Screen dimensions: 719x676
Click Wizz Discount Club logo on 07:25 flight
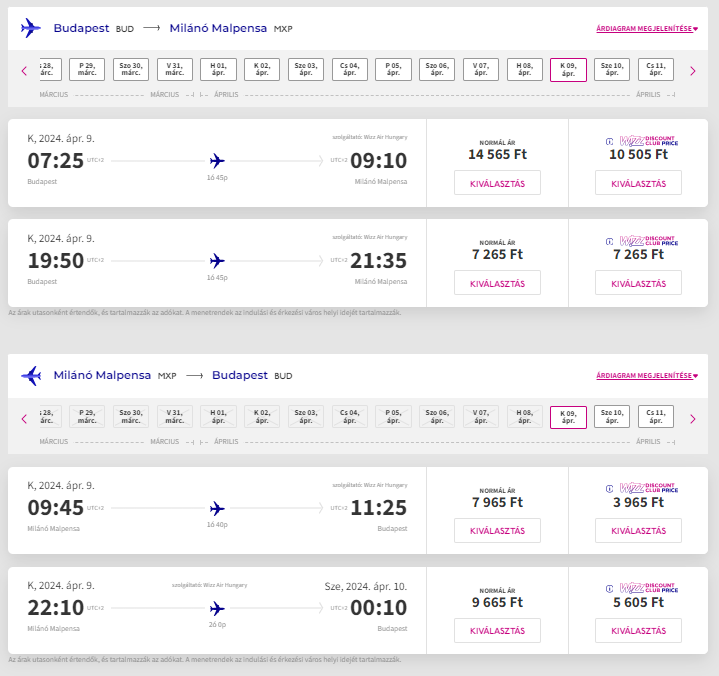[x=642, y=141]
